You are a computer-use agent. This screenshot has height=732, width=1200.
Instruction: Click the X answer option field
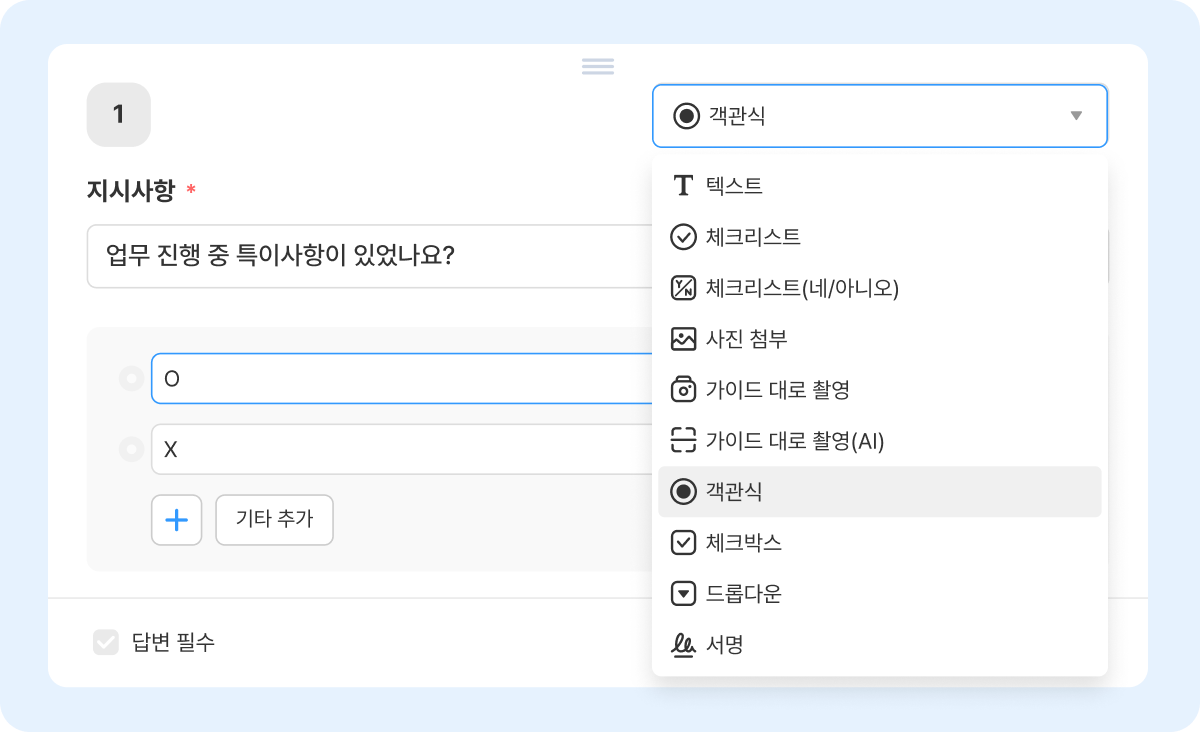[400, 450]
